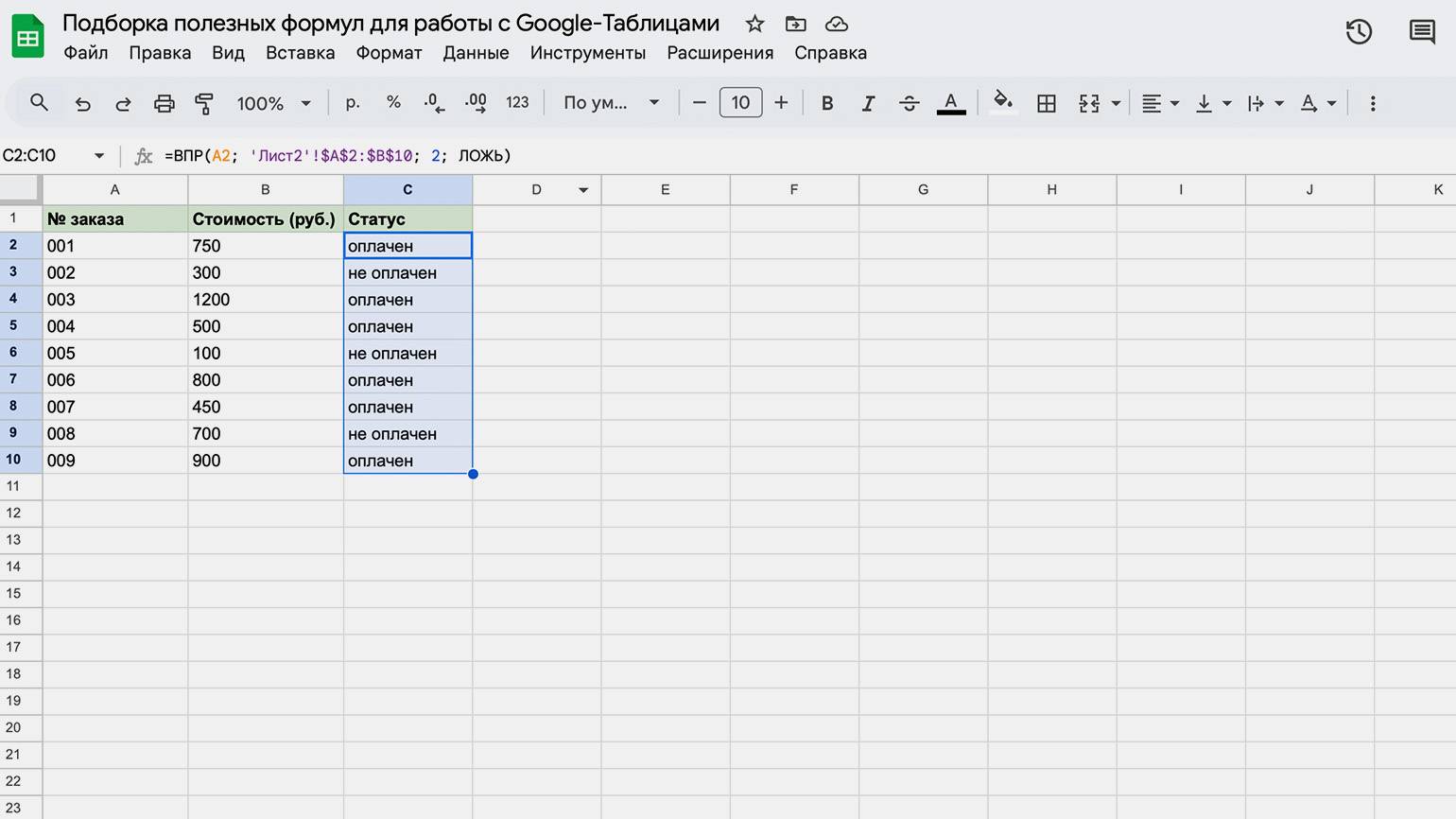The height and width of the screenshot is (819, 1456).
Task: Open fill color picker
Action: 1003,102
